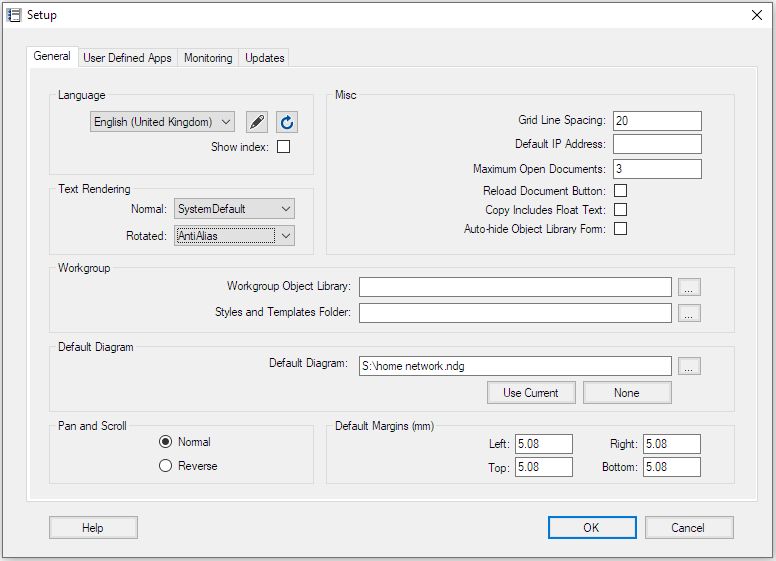This screenshot has width=776, height=561.
Task: Click the Bottom margin field
Action: point(672,467)
